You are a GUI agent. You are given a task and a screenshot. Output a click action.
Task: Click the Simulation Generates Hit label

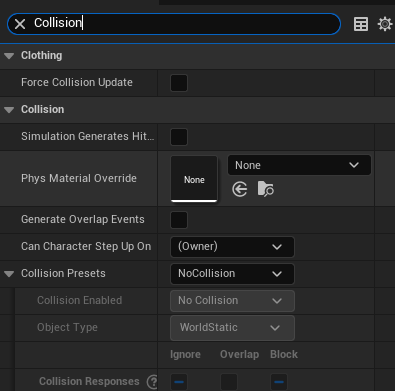tap(88, 136)
